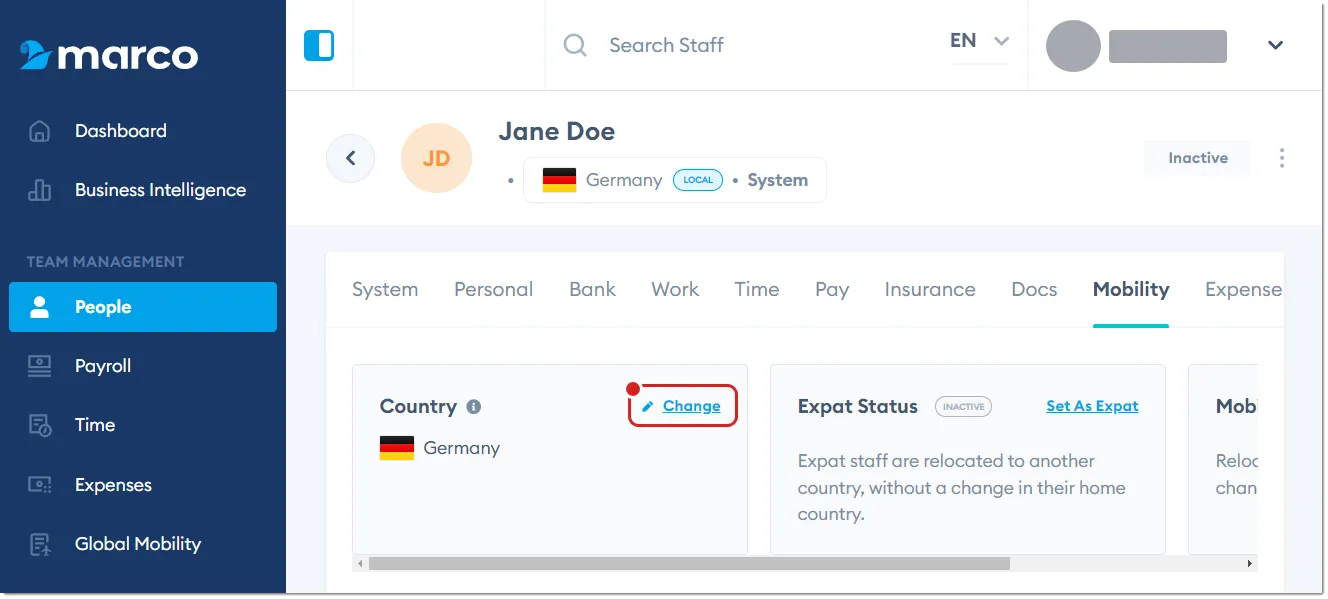Select the Mobility tab
This screenshot has height=599, width=1328.
point(1131,290)
